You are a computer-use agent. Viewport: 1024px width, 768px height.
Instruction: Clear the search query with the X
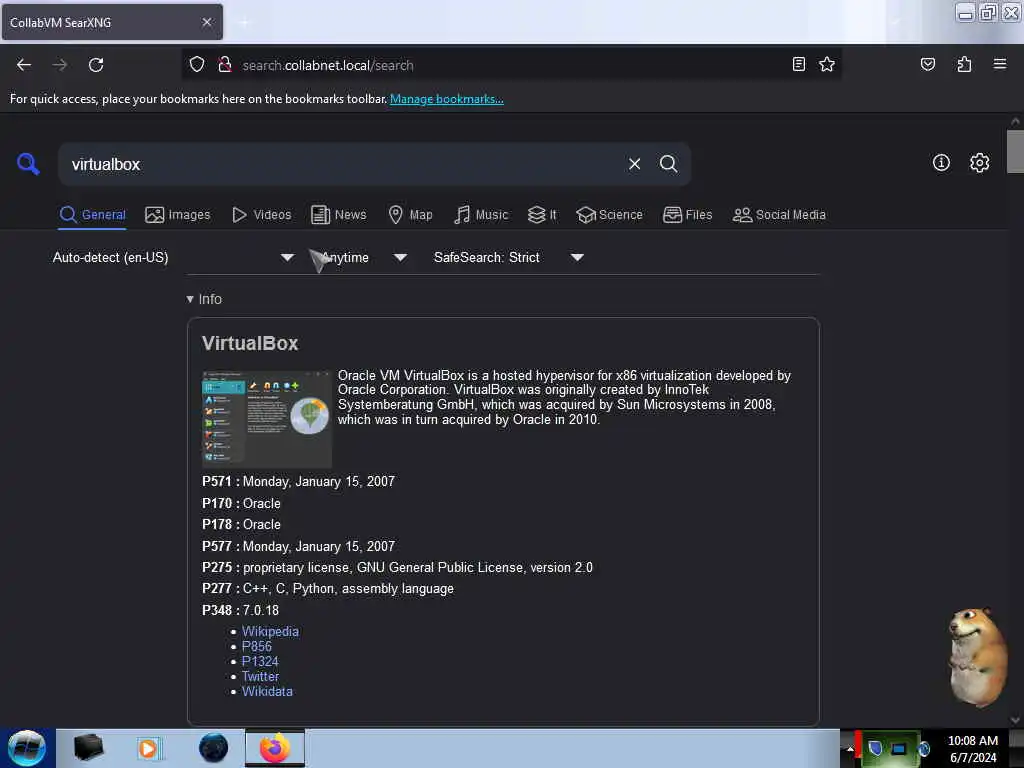pos(634,164)
